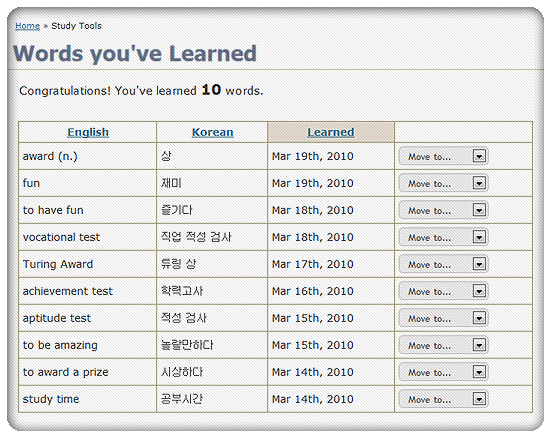Click the Korean phrase '직업 적성 검사'
Image resolution: width=551 pixels, height=439 pixels.
coord(196,237)
